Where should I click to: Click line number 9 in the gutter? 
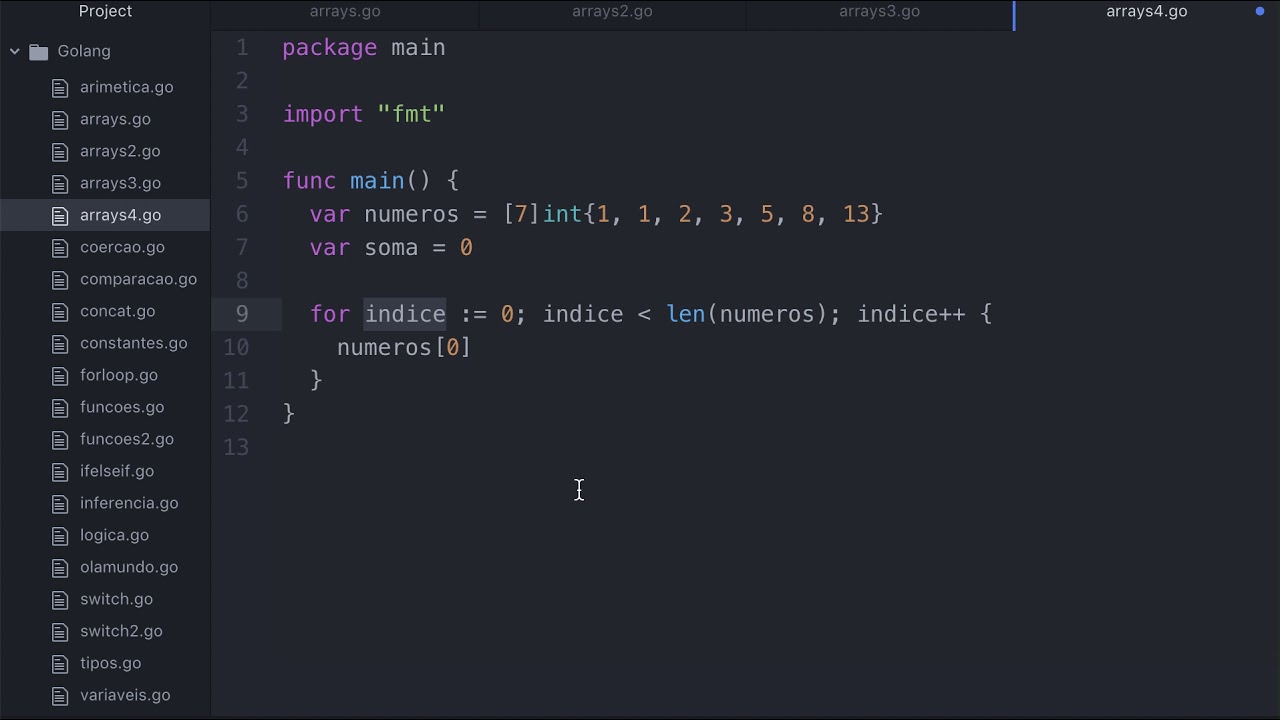coord(242,314)
